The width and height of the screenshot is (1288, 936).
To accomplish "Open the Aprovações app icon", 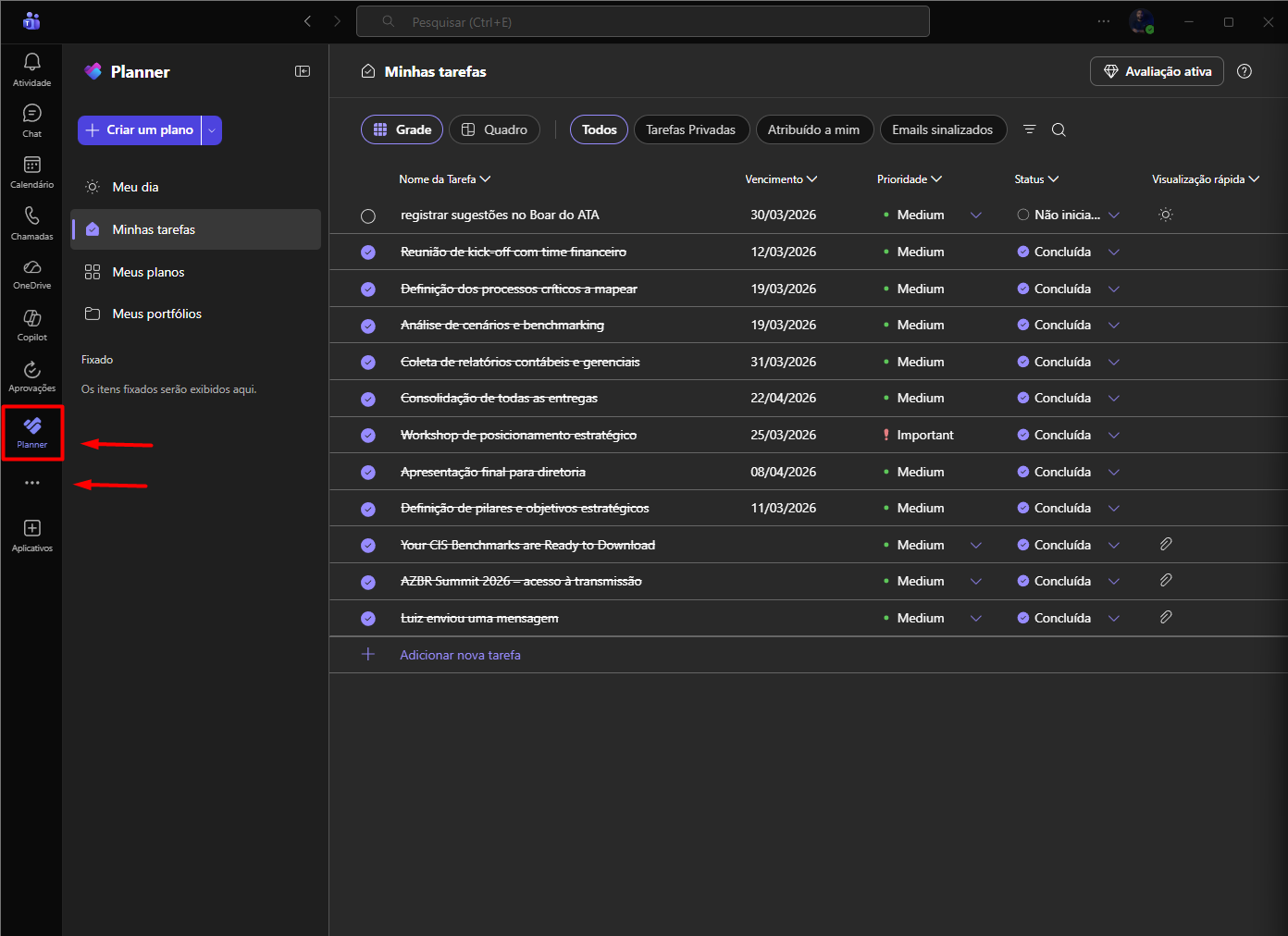I will click(x=31, y=371).
